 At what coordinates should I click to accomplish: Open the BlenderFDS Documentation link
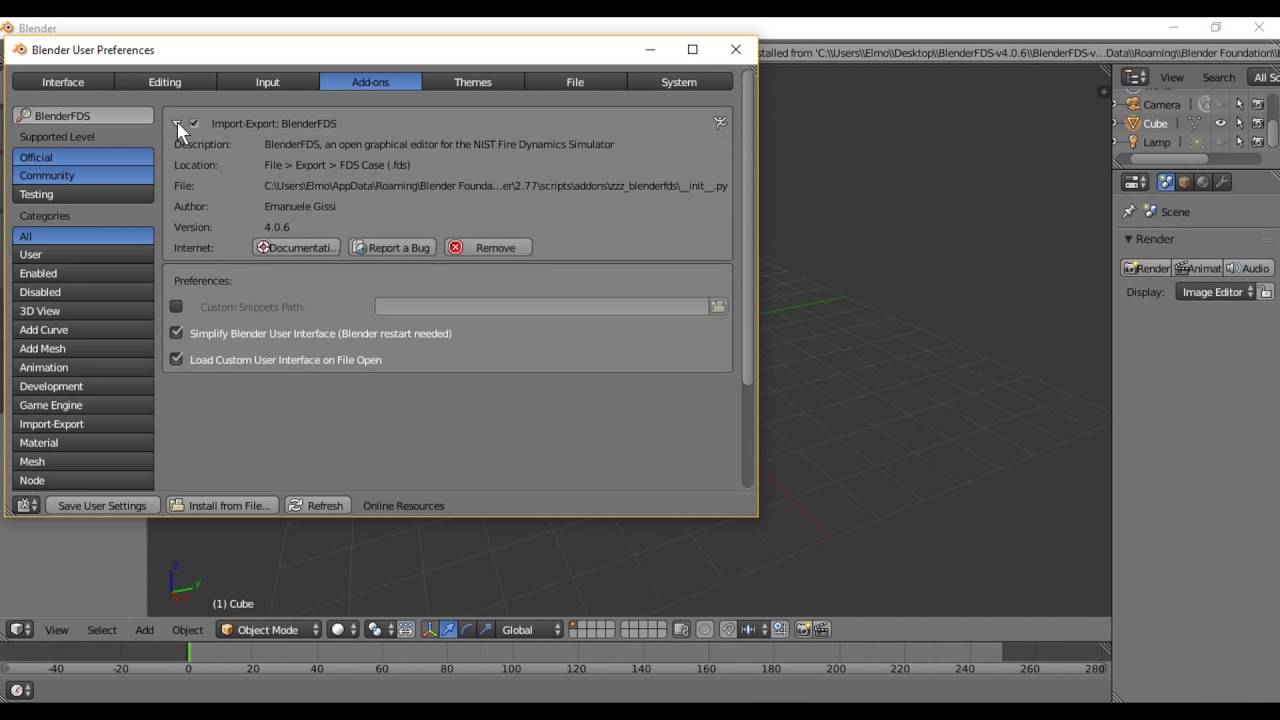click(x=297, y=247)
